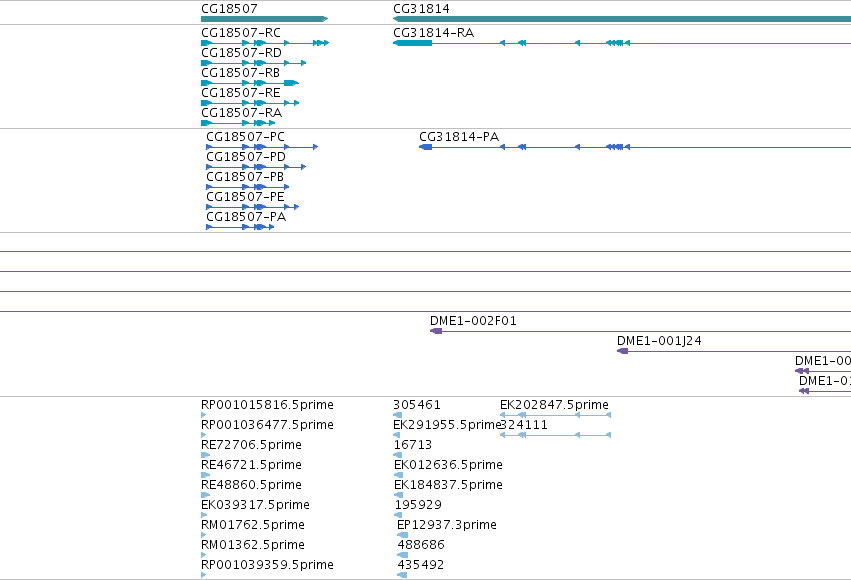
Task: Click the 488686 feature label
Action: point(421,545)
